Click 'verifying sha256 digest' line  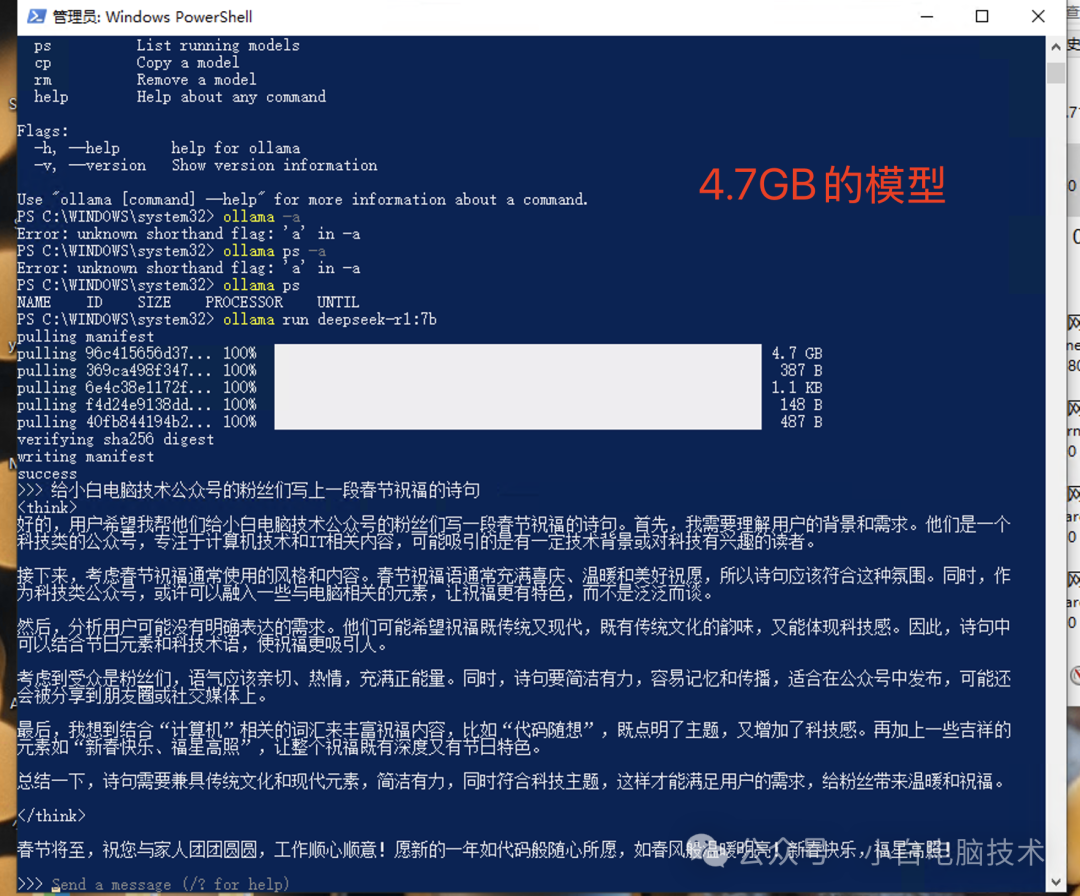[116, 439]
